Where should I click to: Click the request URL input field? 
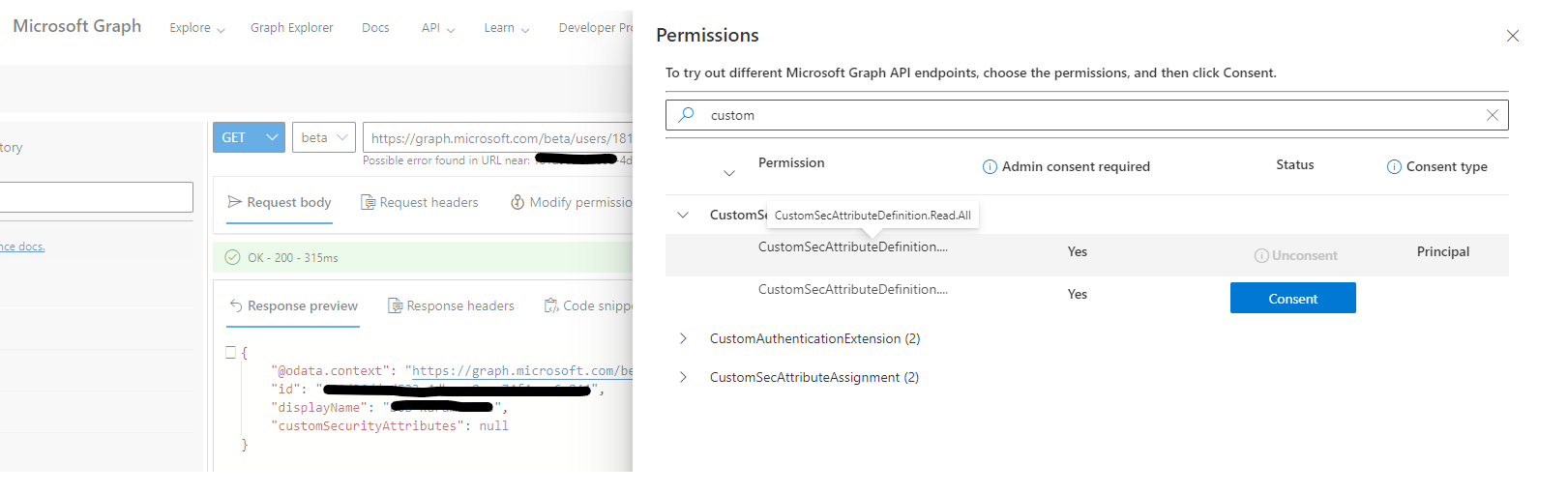point(499,138)
